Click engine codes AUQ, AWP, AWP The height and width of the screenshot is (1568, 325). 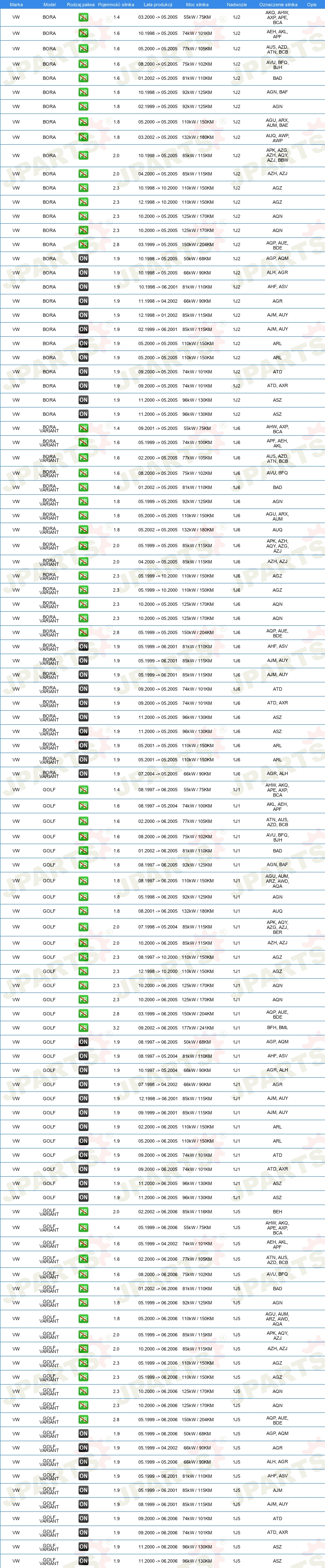(278, 138)
